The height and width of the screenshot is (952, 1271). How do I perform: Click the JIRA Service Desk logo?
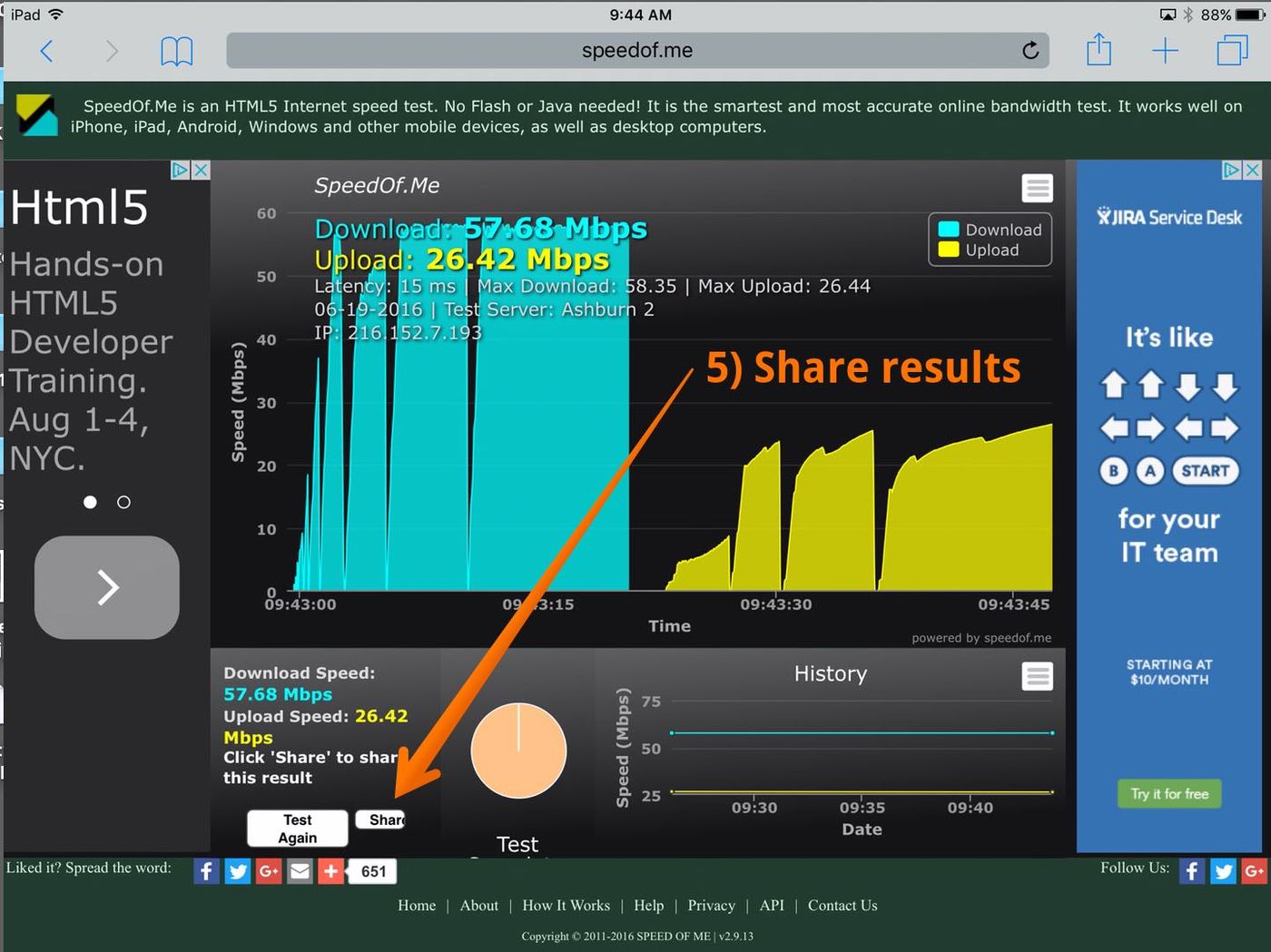tap(1169, 217)
